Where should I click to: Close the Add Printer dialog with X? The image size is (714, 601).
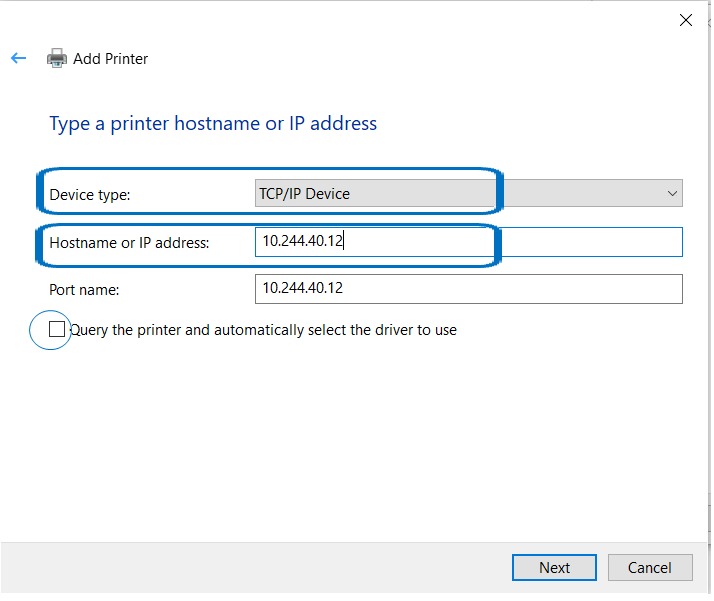[686, 20]
